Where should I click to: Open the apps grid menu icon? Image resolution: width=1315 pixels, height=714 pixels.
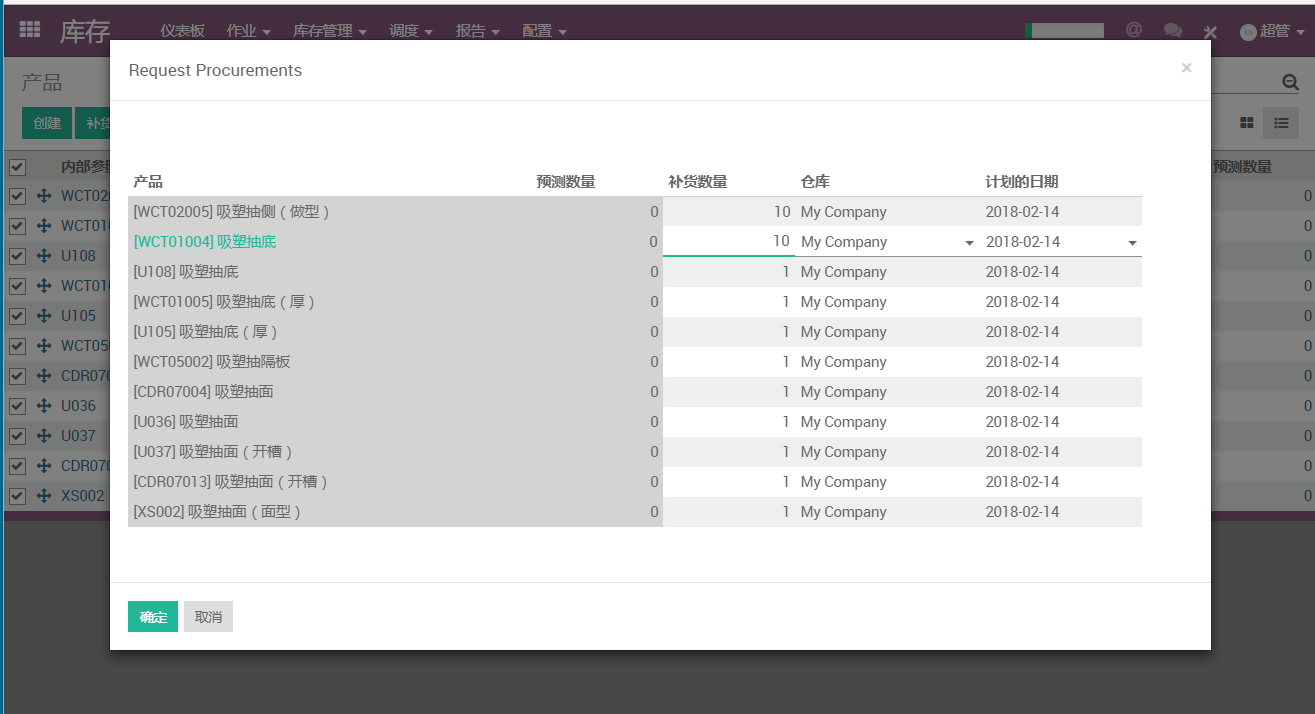point(30,30)
